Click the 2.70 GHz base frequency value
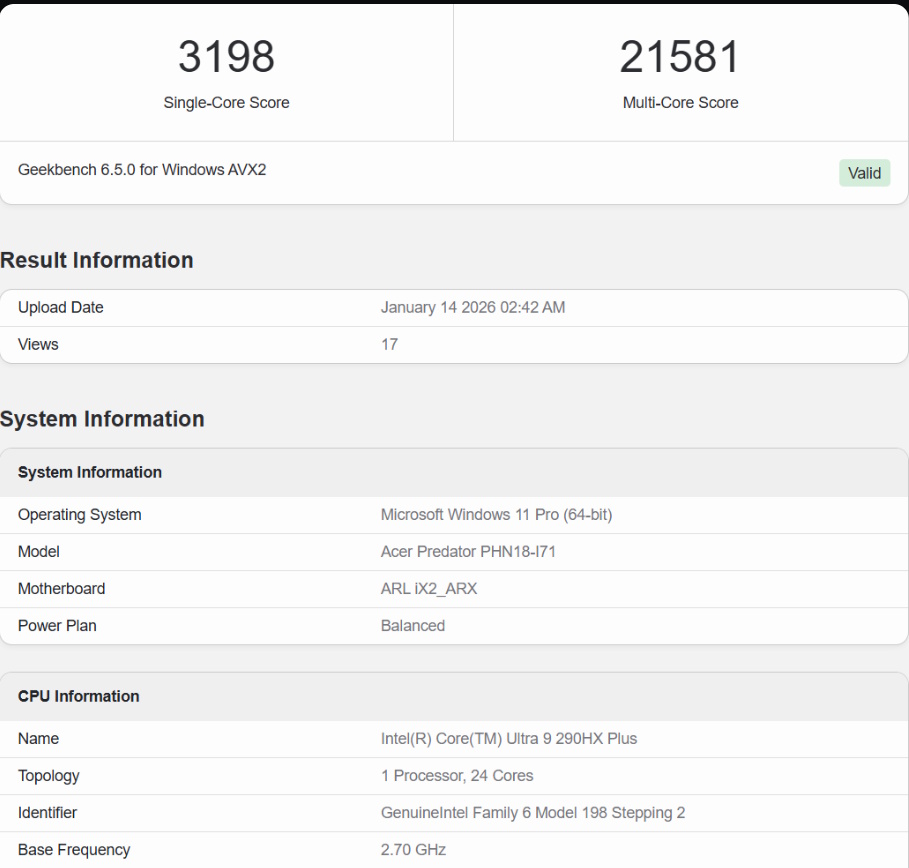Screen dimensions: 909x868 (413, 850)
